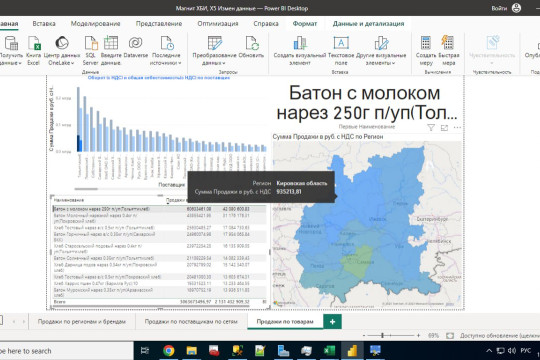Open SQL Server data source
Viewport: 540px width, 360px height.
pyautogui.click(x=91, y=44)
